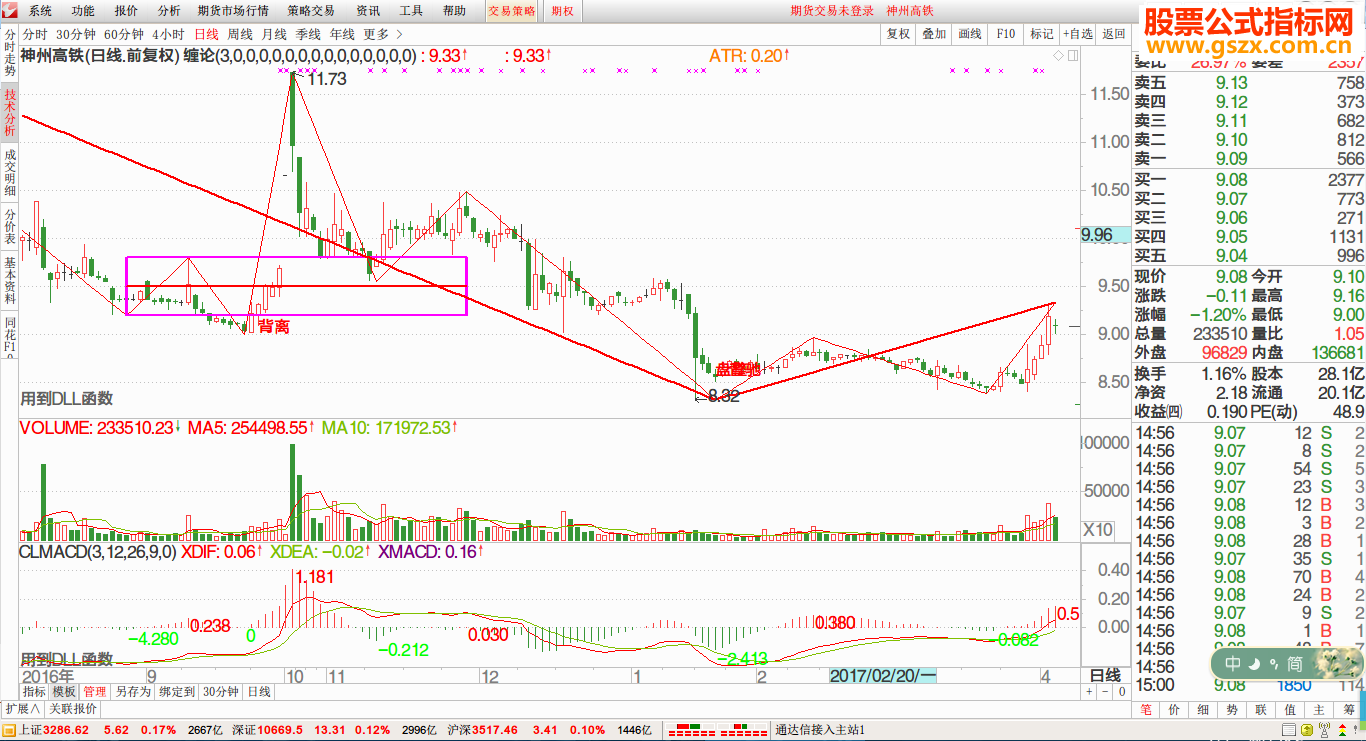Switch chart to 4小时 period
This screenshot has width=1366, height=741.
pyautogui.click(x=168, y=34)
